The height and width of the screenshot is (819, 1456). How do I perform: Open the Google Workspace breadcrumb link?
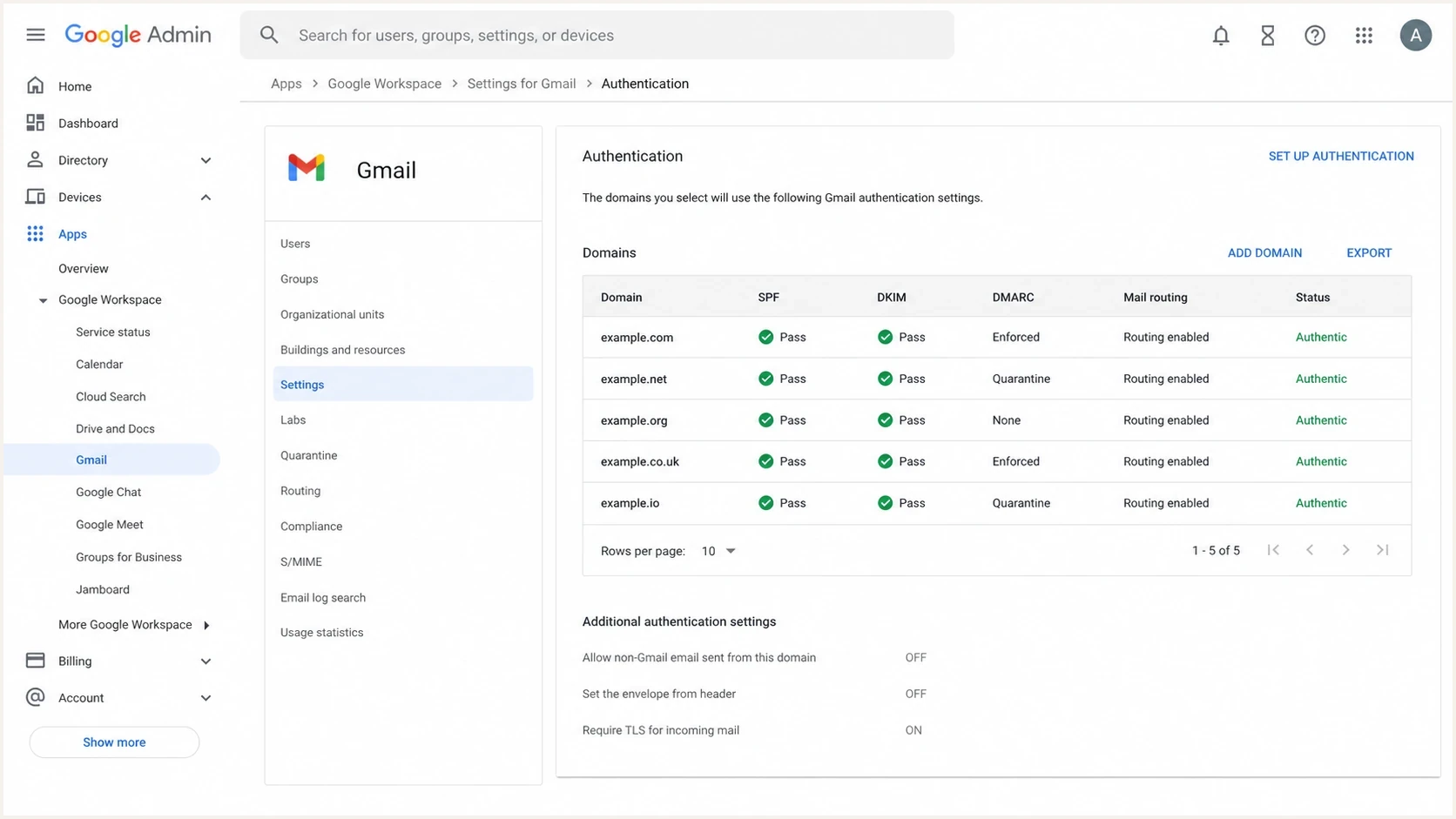coord(384,84)
